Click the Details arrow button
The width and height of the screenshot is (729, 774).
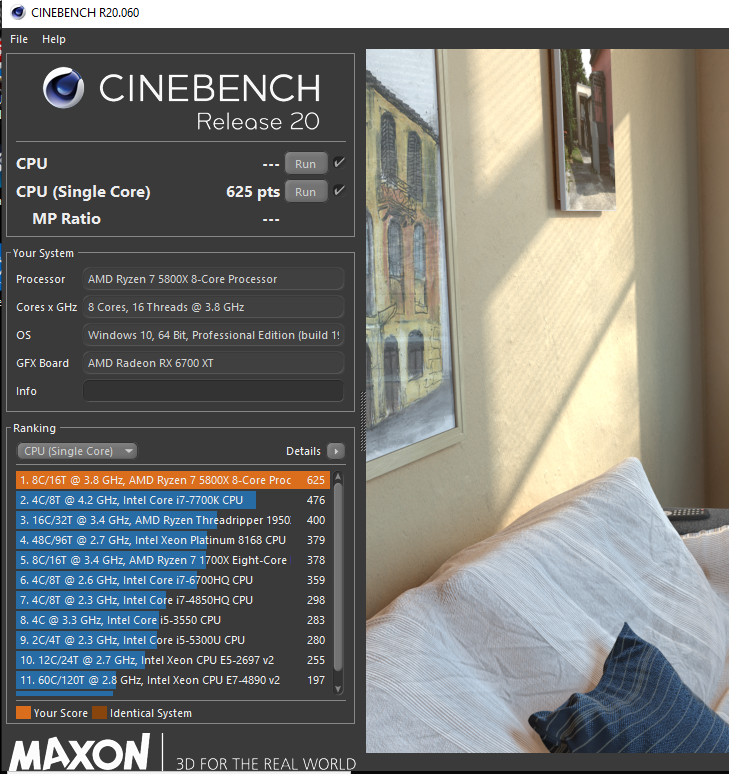[336, 451]
